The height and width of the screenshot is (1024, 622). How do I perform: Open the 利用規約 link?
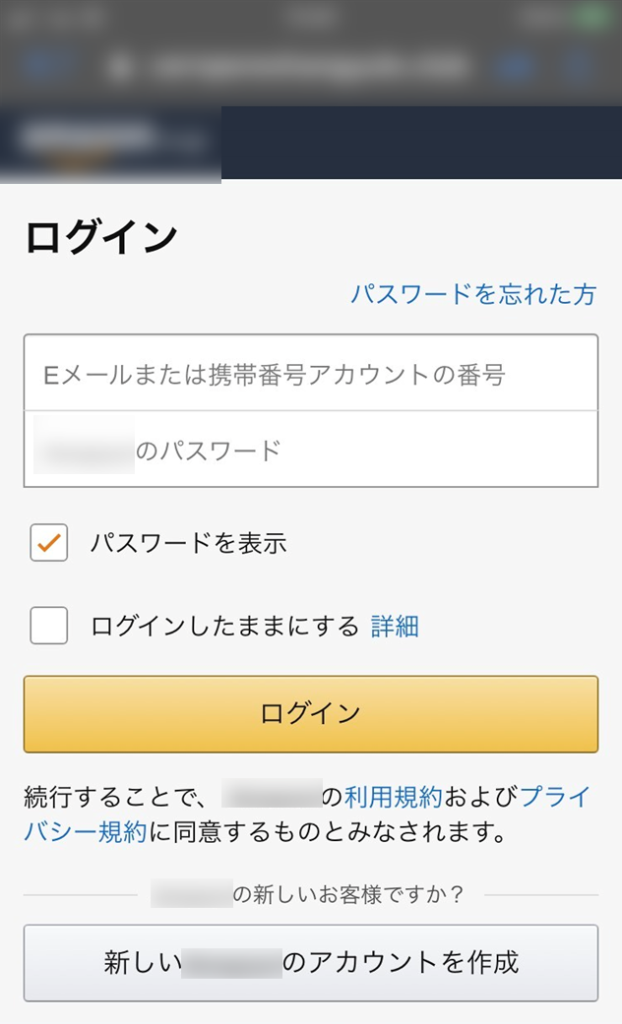coord(393,797)
